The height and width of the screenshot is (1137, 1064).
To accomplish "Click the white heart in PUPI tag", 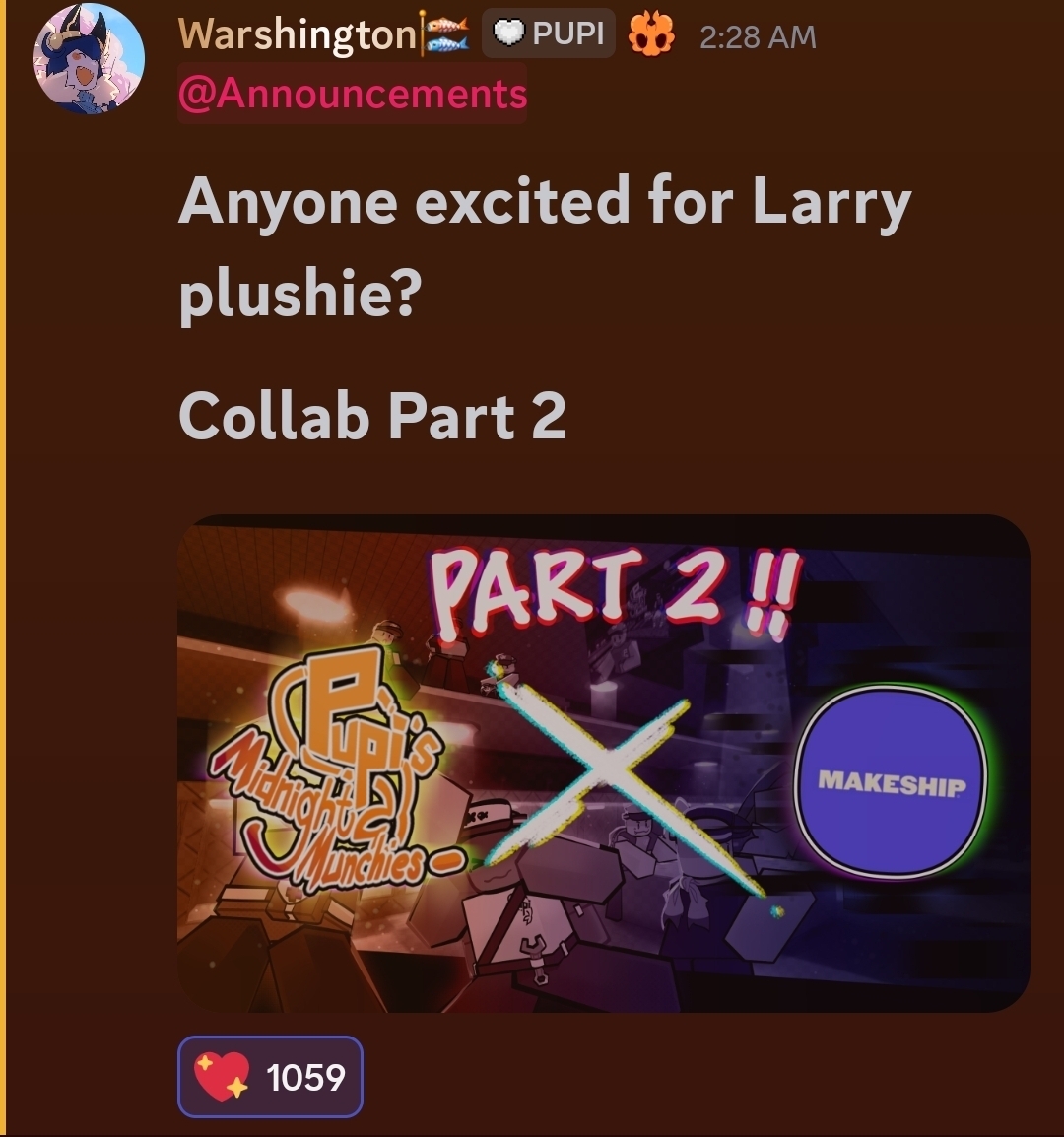I will tap(508, 33).
